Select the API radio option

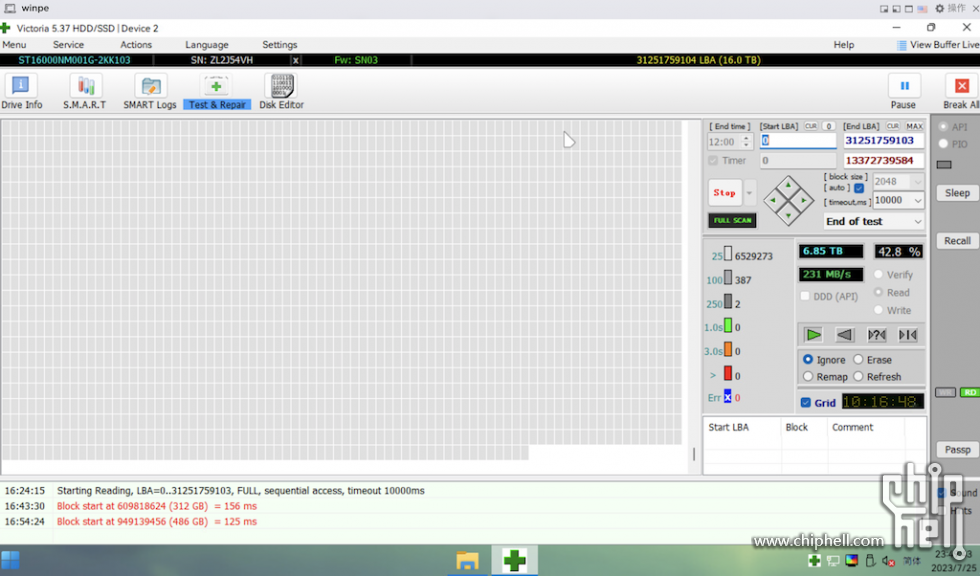[x=943, y=126]
